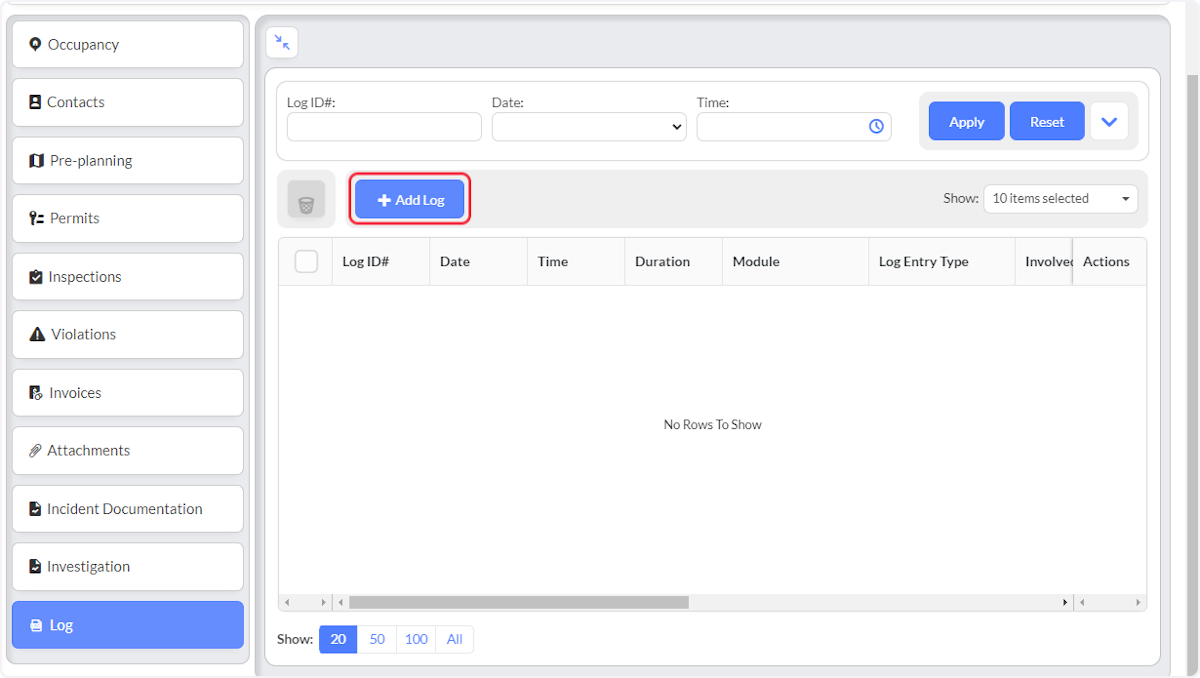Screen dimensions: 1200x678
Task: Click the table scroll right arrow
Action: (x=1065, y=603)
